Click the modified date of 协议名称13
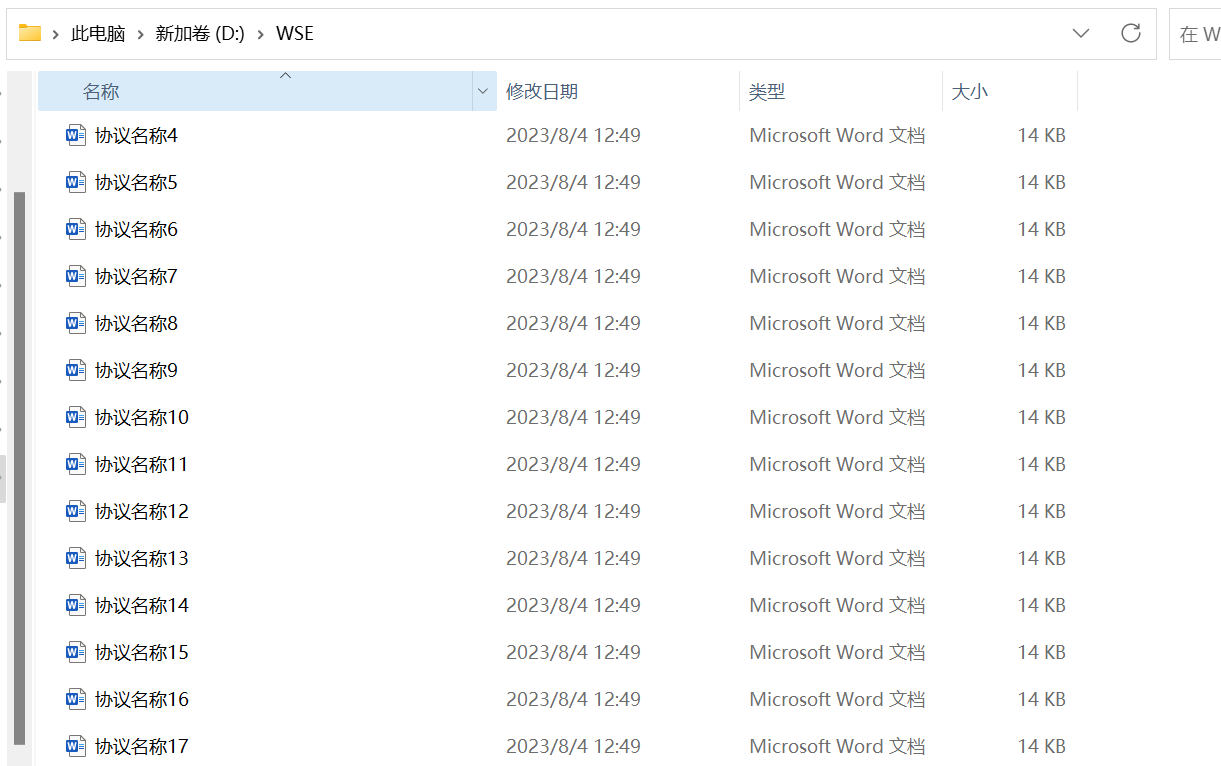1221x766 pixels. click(573, 558)
